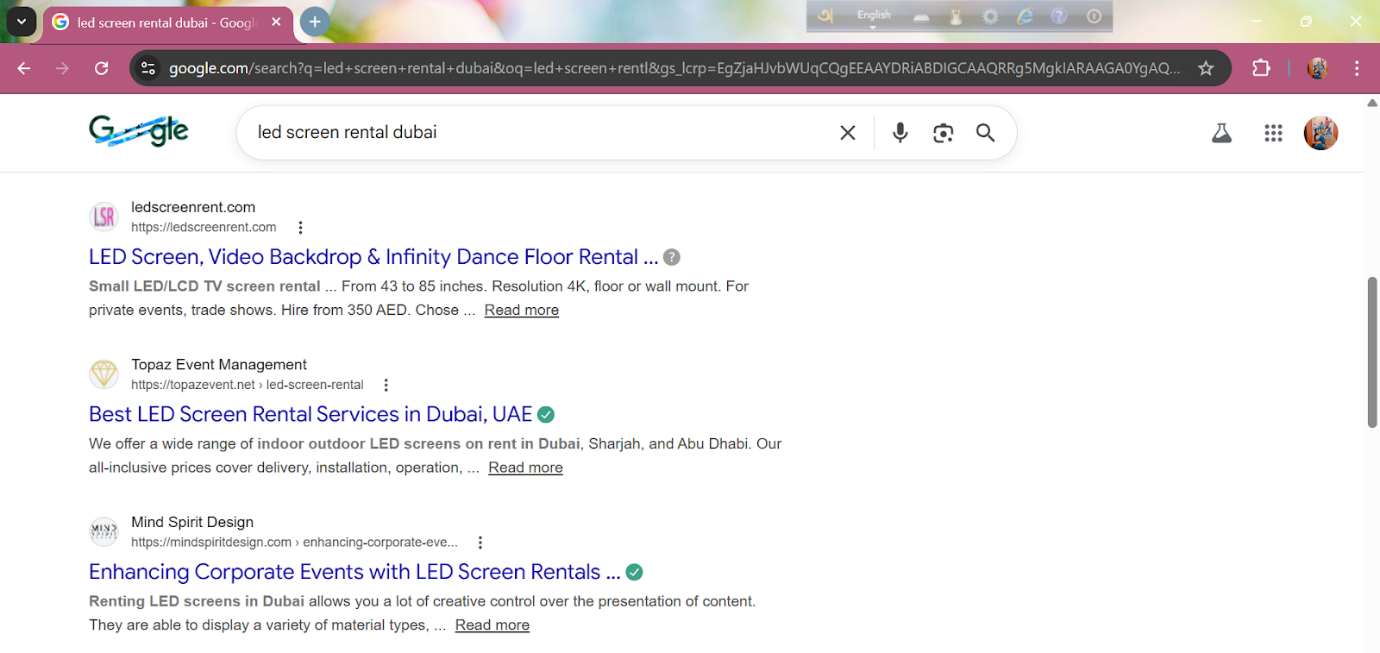Expand the tab search dropdown arrow
Screen dimensions: 1380x653
(x=21, y=21)
